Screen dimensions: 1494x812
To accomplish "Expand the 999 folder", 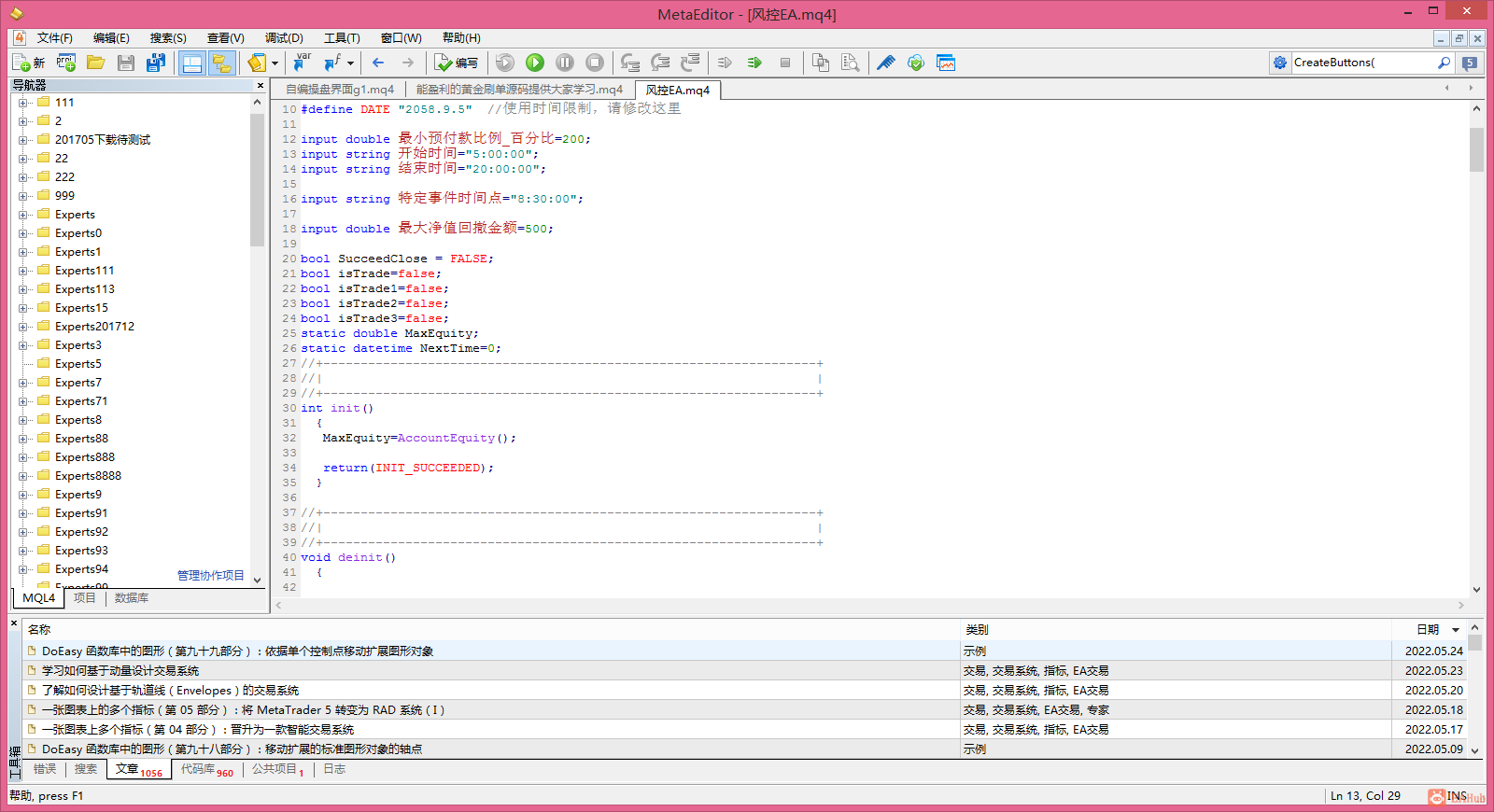I will click(x=22, y=196).
